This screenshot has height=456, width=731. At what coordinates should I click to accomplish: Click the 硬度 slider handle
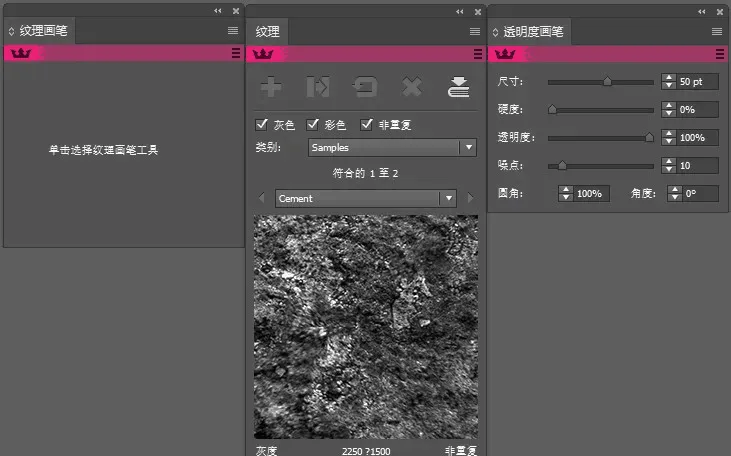click(552, 110)
